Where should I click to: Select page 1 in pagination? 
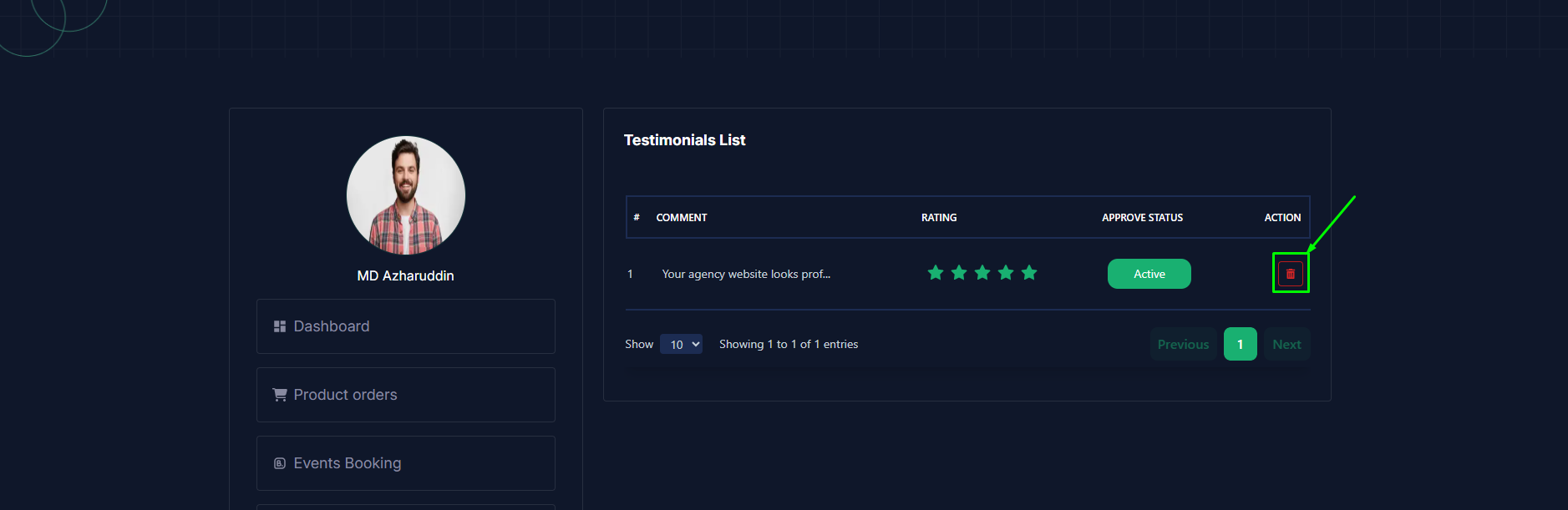click(1240, 344)
